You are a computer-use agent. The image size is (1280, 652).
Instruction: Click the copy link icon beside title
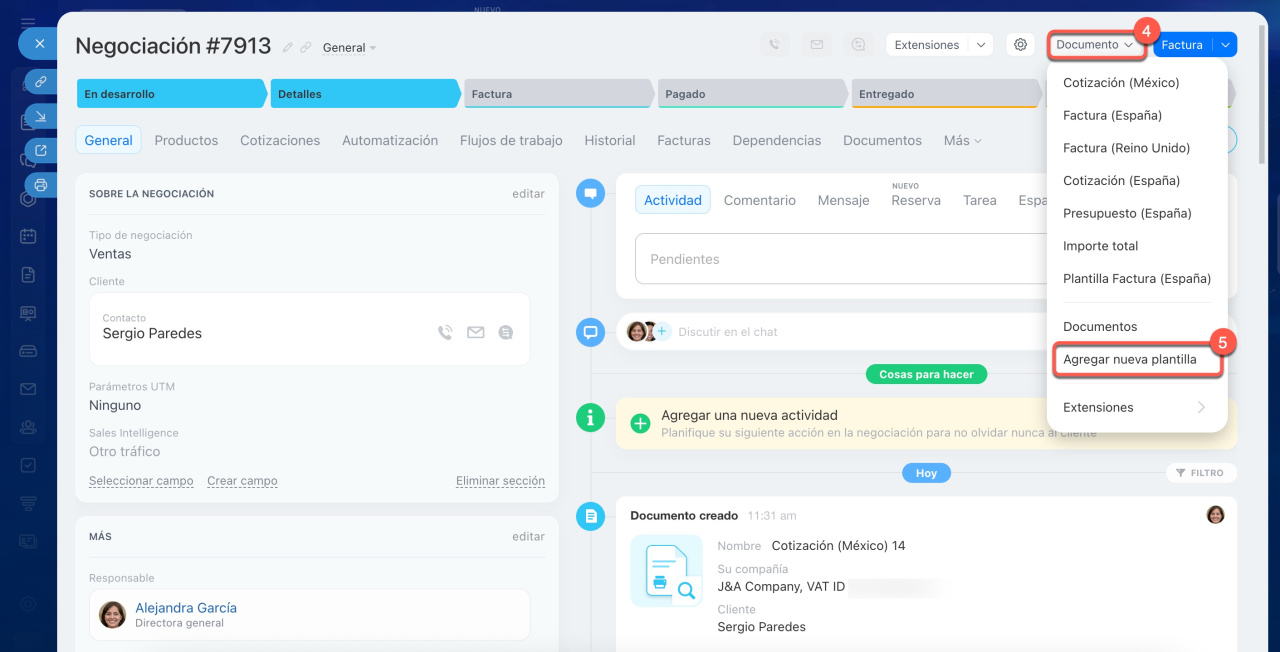click(306, 47)
